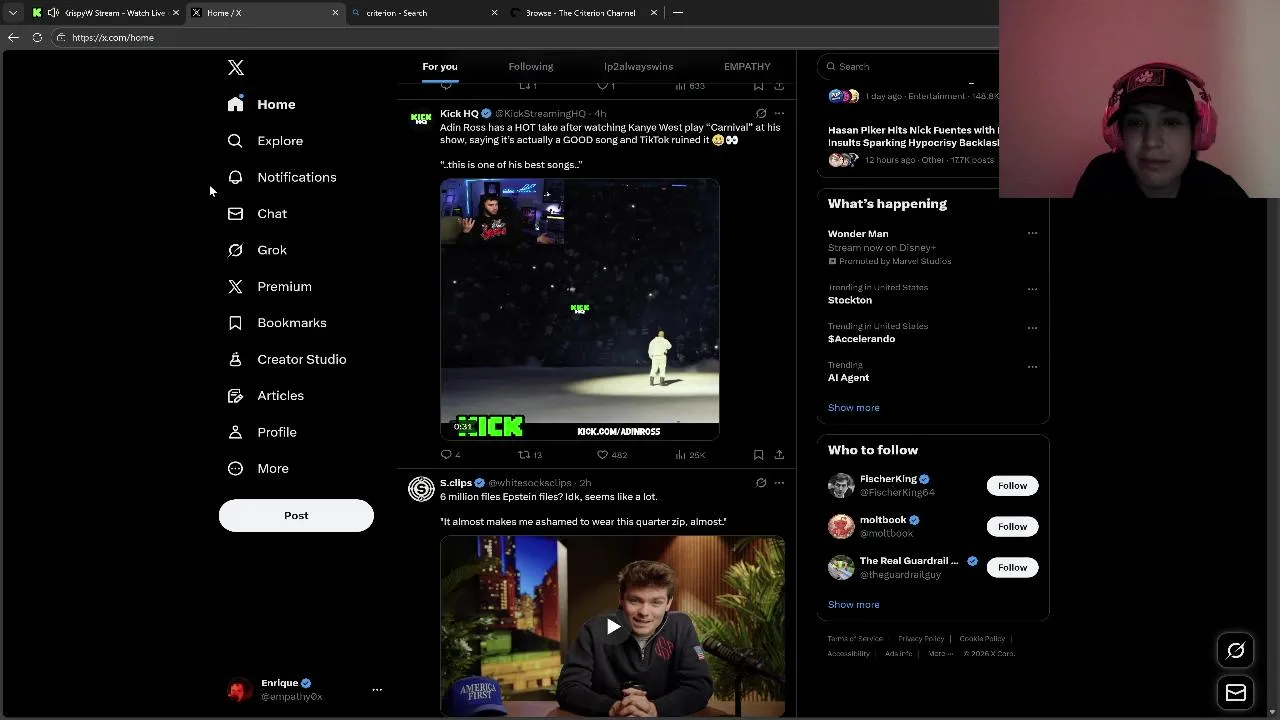
Task: Open the Privacy Policy footer link
Action: click(x=921, y=639)
